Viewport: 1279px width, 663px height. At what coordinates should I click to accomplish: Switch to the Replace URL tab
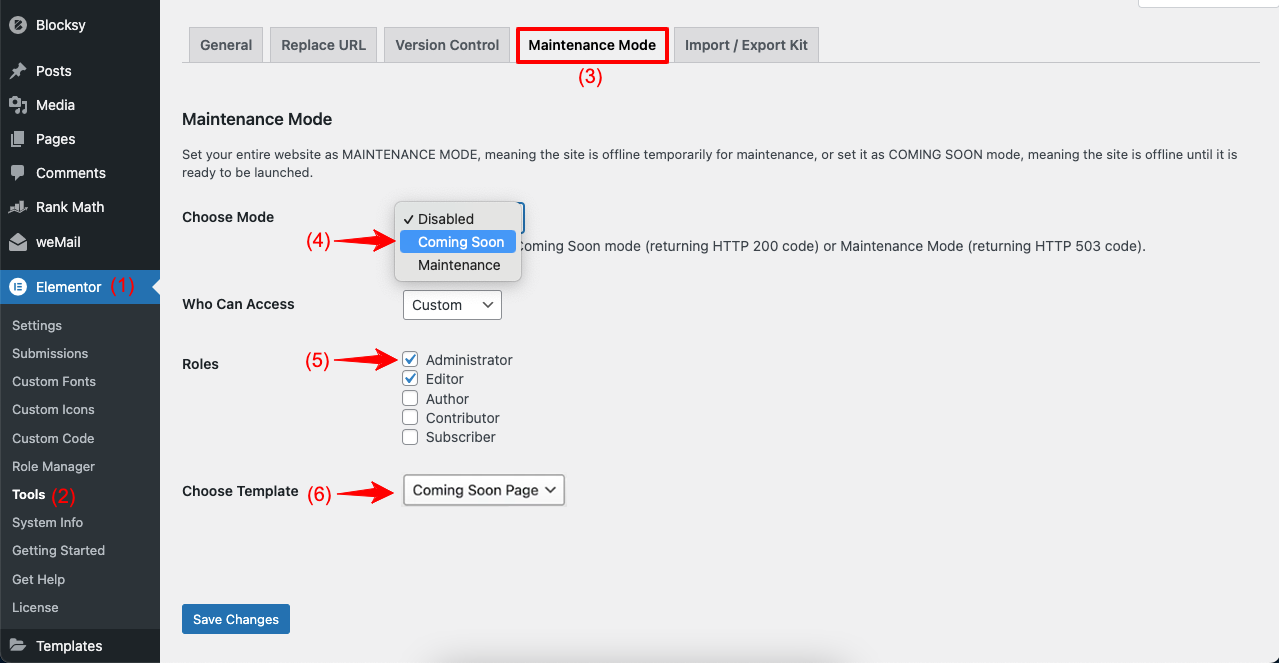point(323,45)
